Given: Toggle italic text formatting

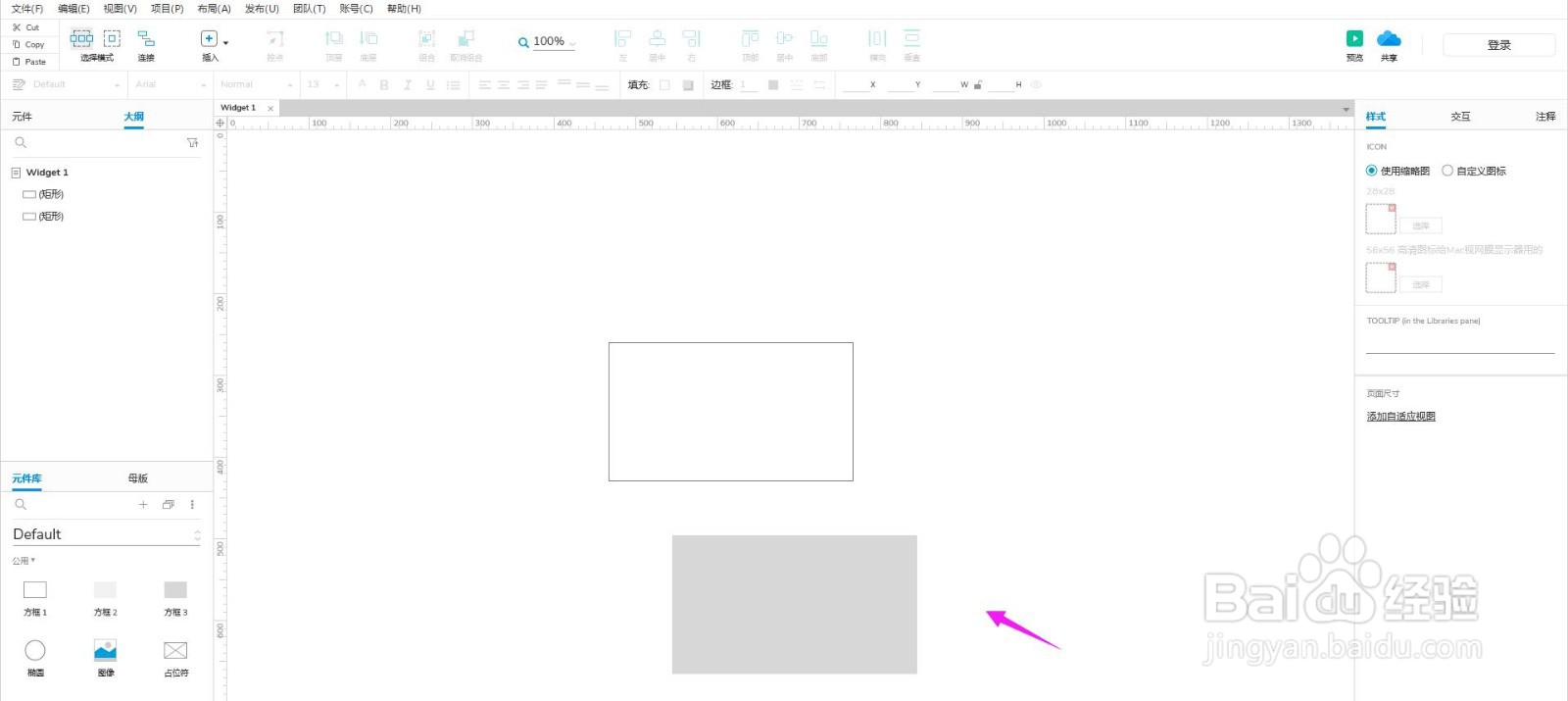Looking at the screenshot, I should coord(408,85).
